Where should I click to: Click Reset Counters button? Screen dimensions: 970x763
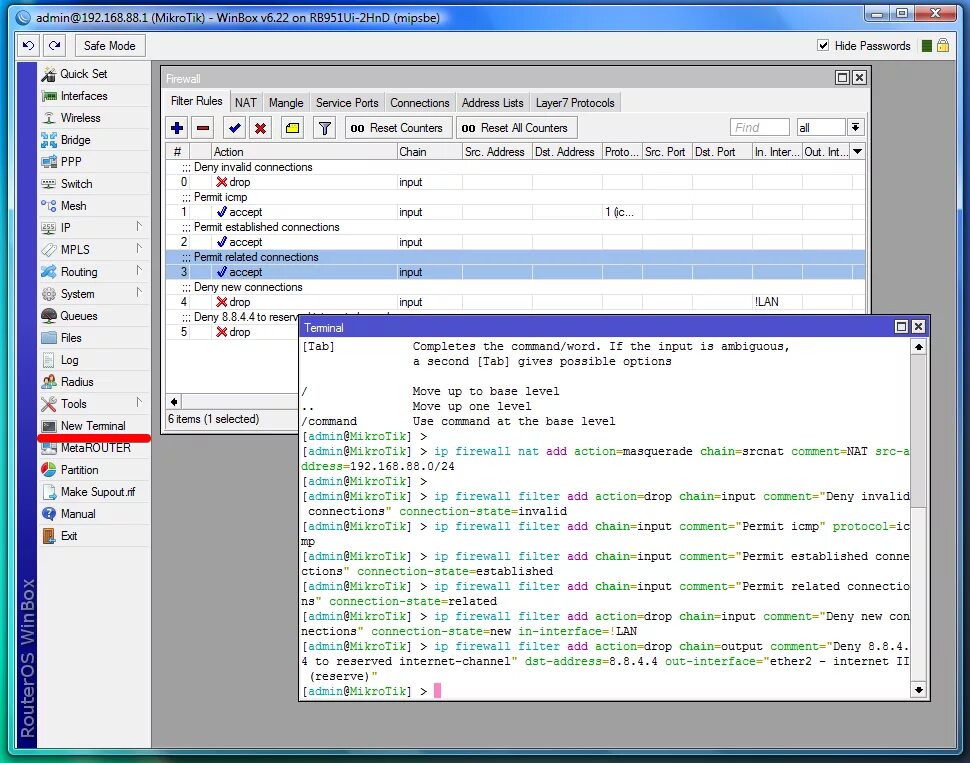point(398,128)
